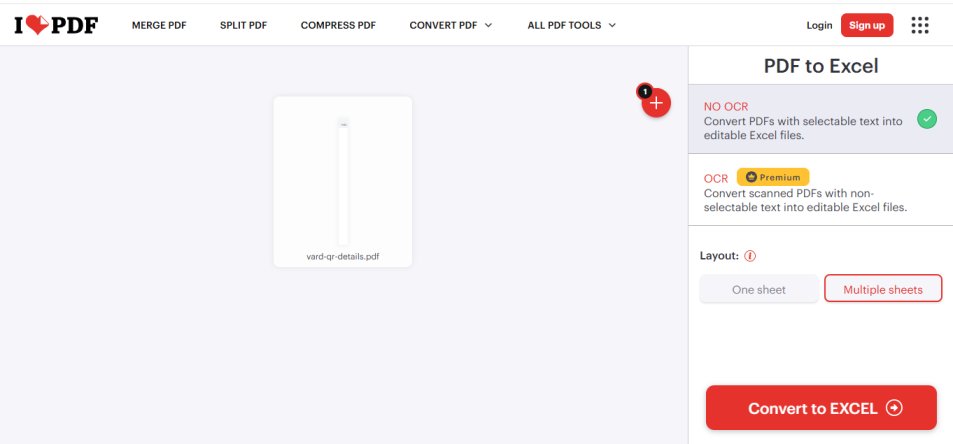This screenshot has width=953, height=444.
Task: Select the OCR scanned PDF option
Action: coord(821,190)
